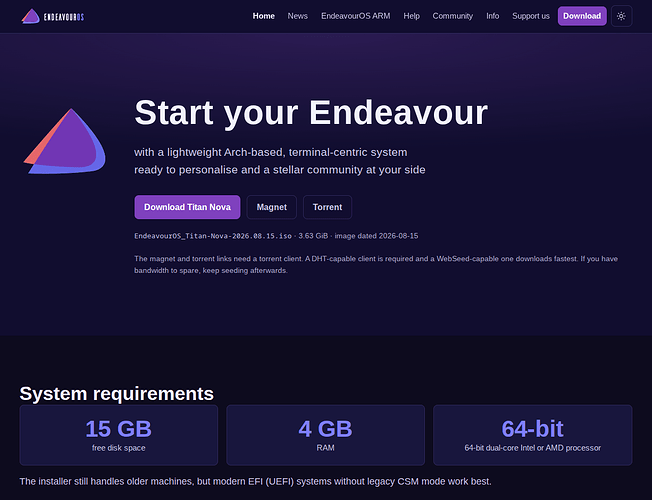Click the Start your Endeavour heading
652x500 pixels.
[x=311, y=112]
